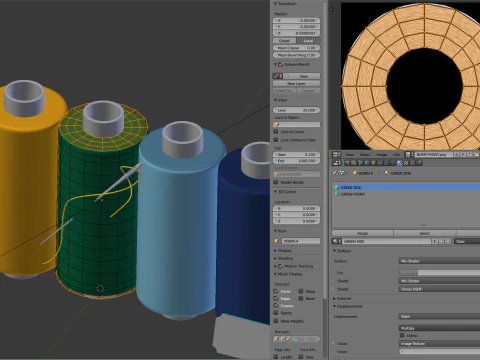Open the Scene properties tab icon

(x=360, y=163)
